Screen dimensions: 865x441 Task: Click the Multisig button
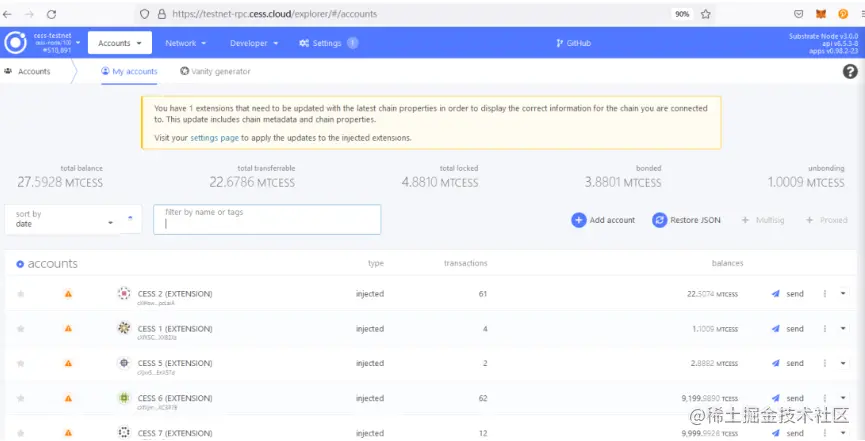pos(763,220)
